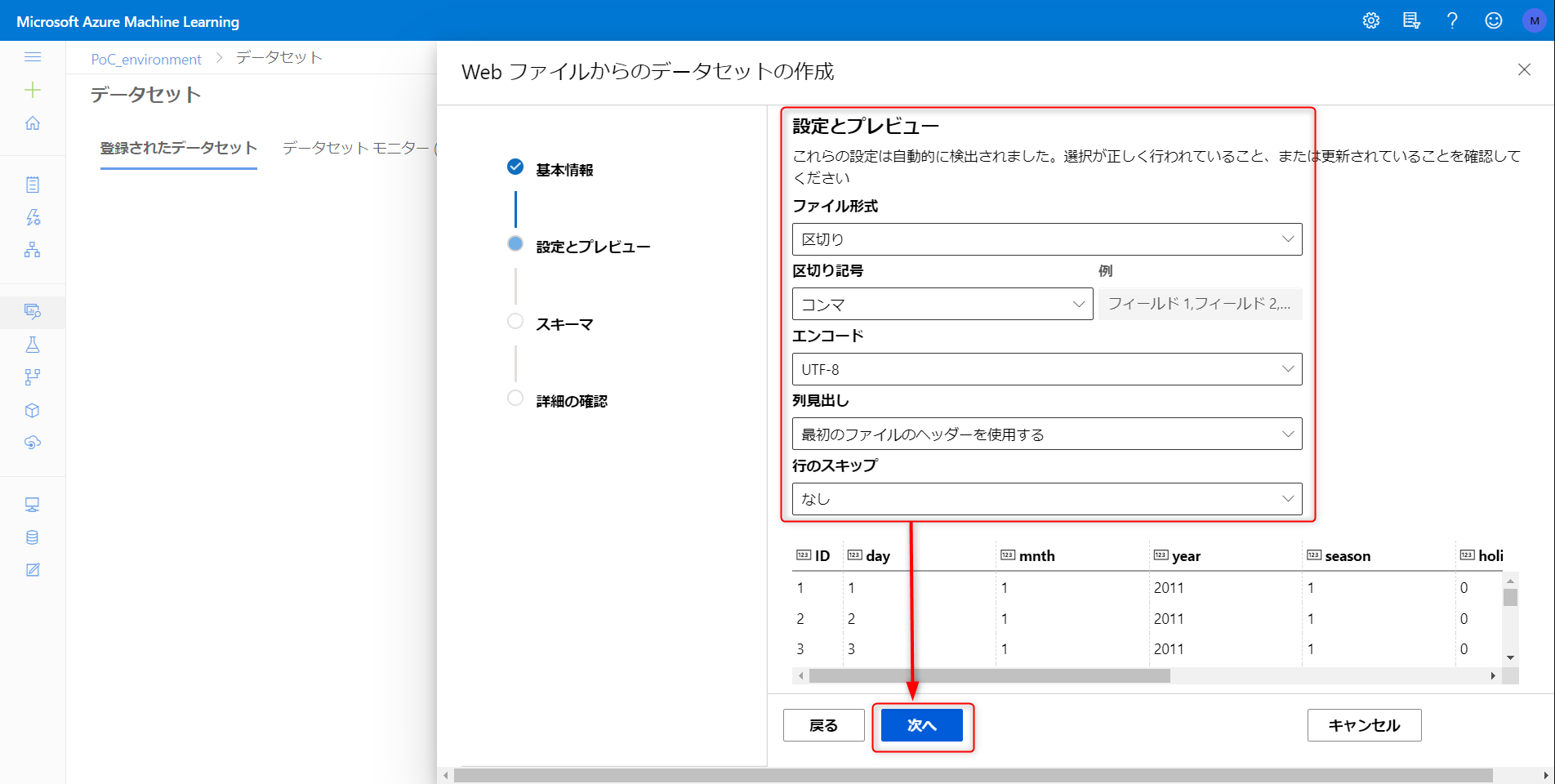
Task: Click the preview table scroll-right arrow
Action: [1493, 675]
